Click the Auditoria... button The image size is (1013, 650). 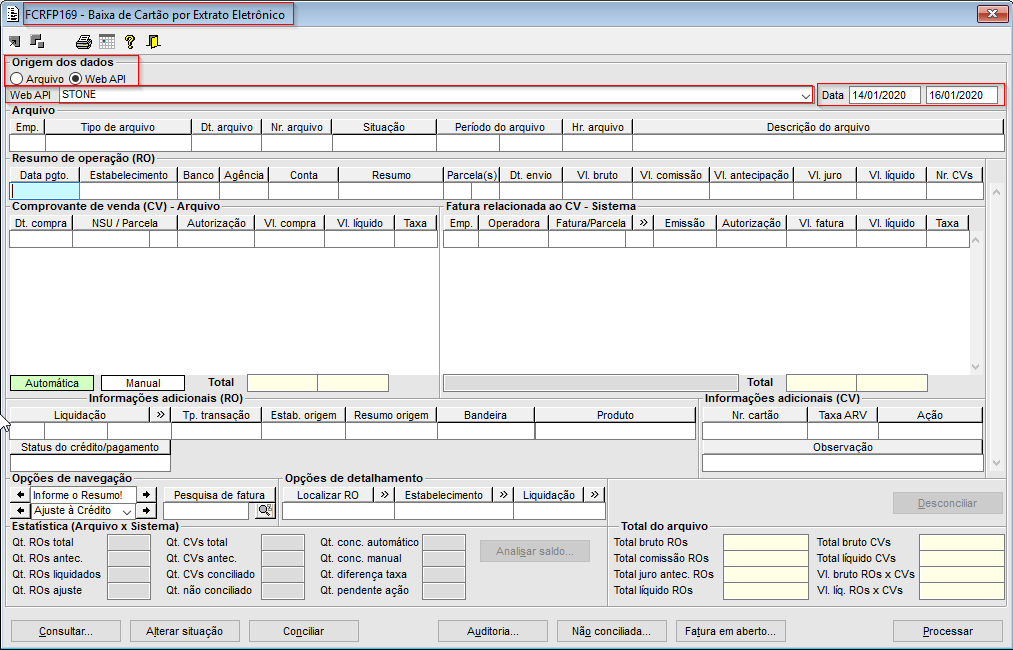(493, 631)
